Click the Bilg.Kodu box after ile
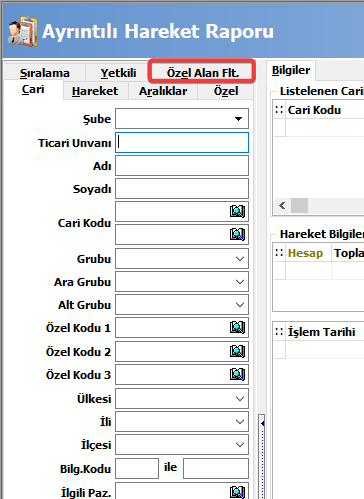 pyautogui.click(x=216, y=468)
